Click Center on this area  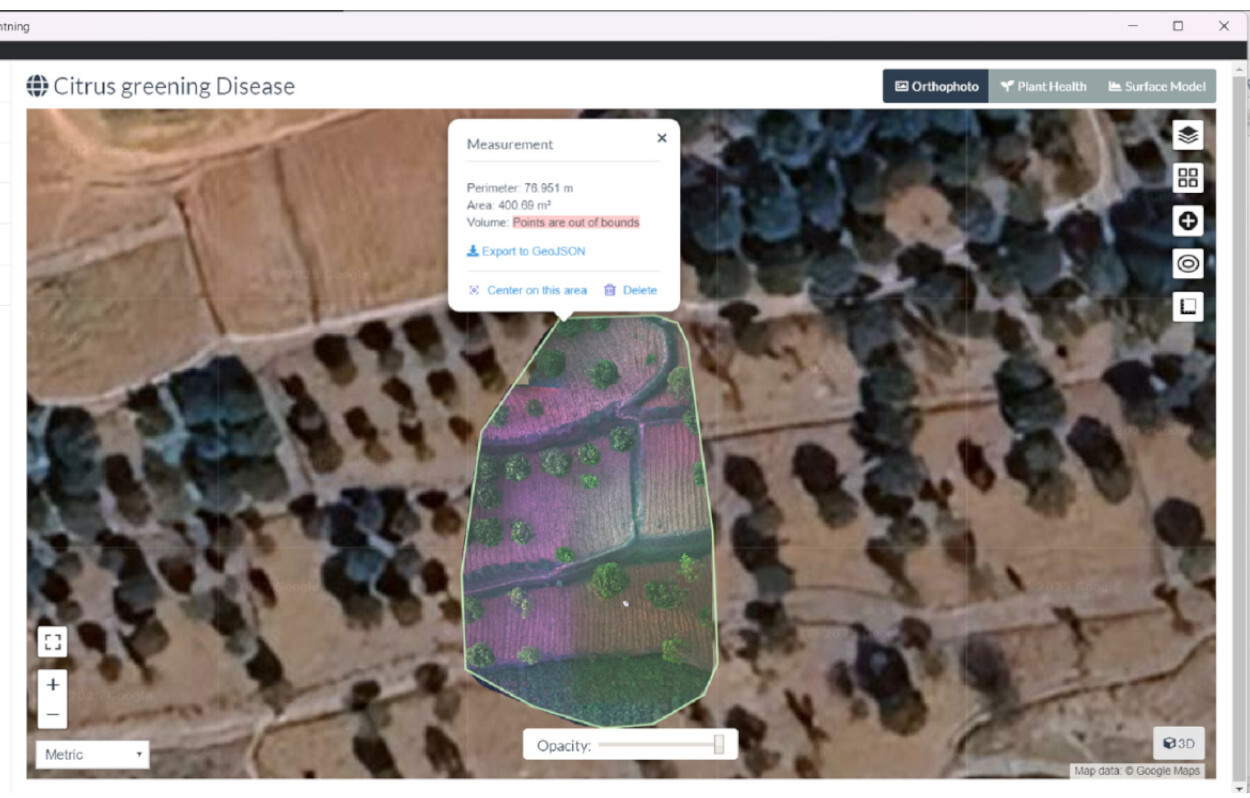point(528,290)
